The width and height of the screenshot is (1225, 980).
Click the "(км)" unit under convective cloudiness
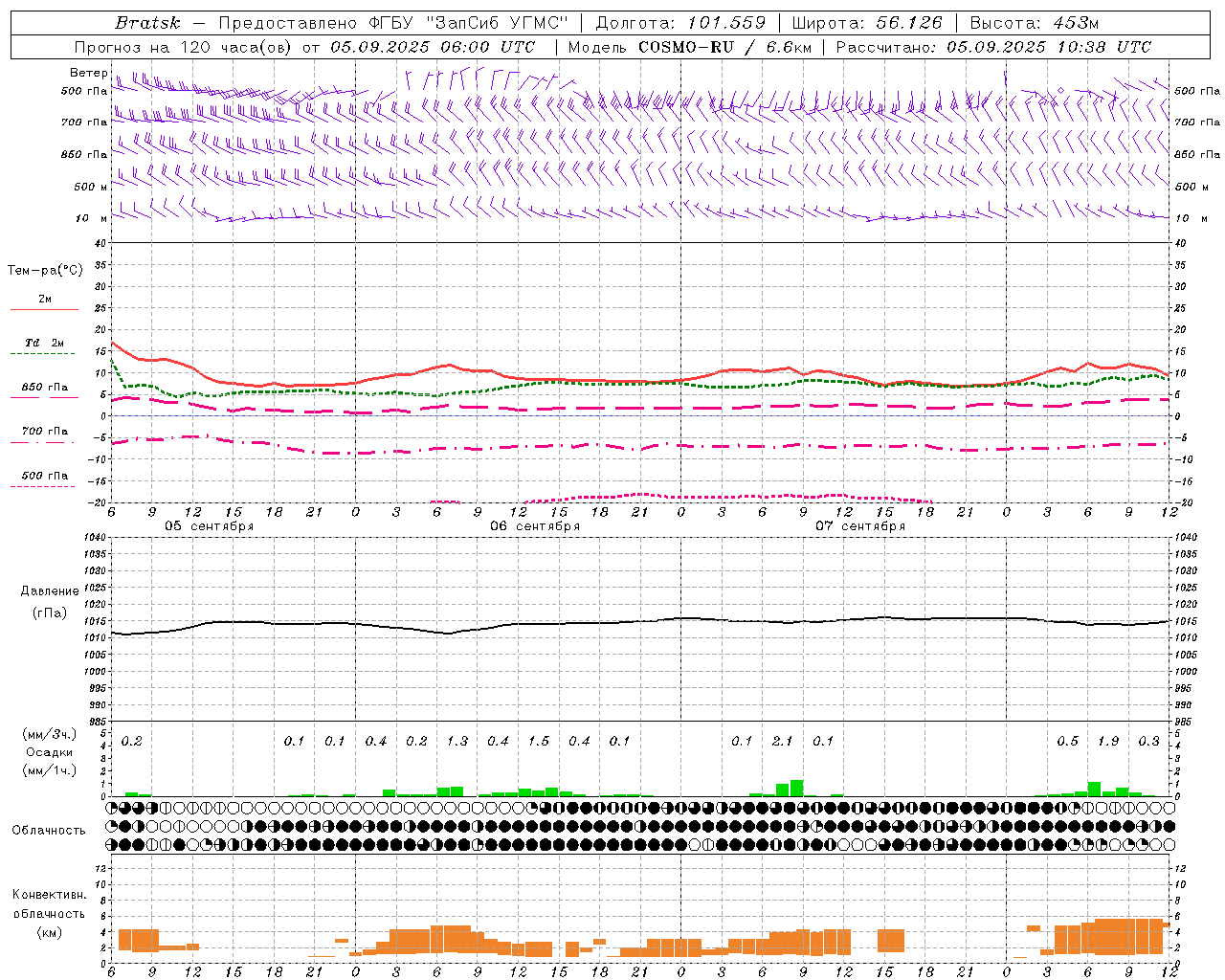coord(50,932)
